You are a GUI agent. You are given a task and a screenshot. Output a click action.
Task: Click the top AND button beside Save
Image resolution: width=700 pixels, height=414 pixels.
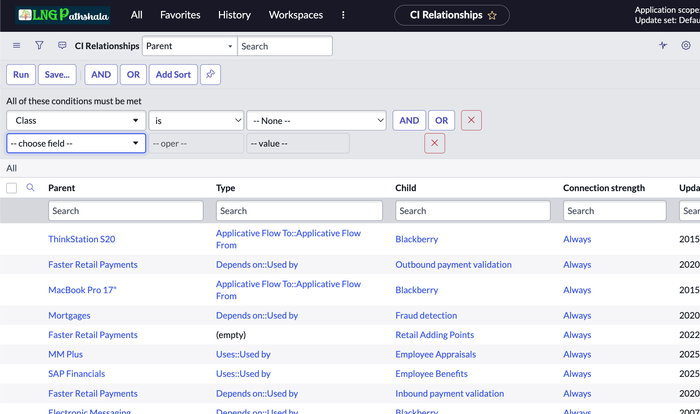tap(101, 75)
